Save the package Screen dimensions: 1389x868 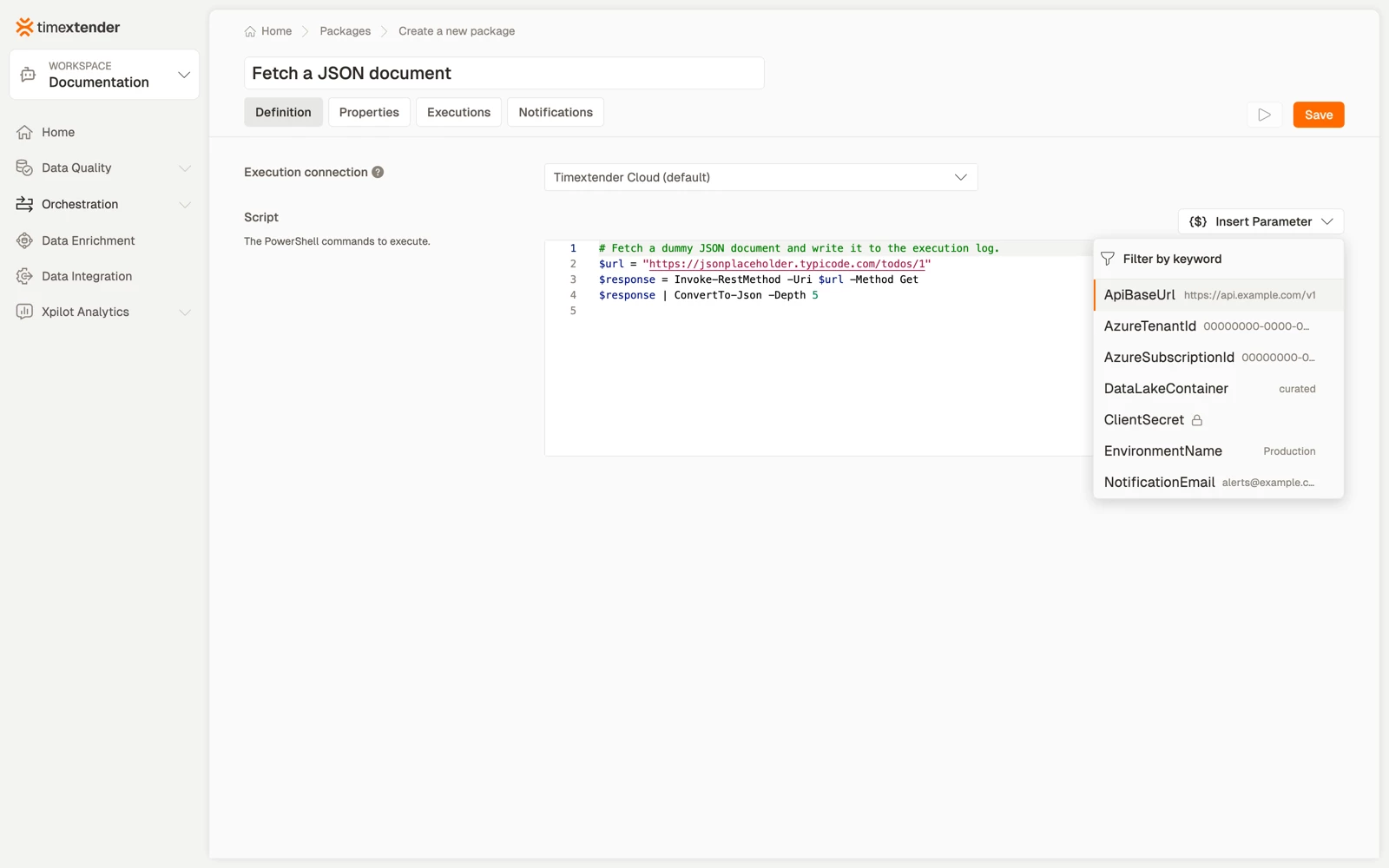coord(1318,115)
